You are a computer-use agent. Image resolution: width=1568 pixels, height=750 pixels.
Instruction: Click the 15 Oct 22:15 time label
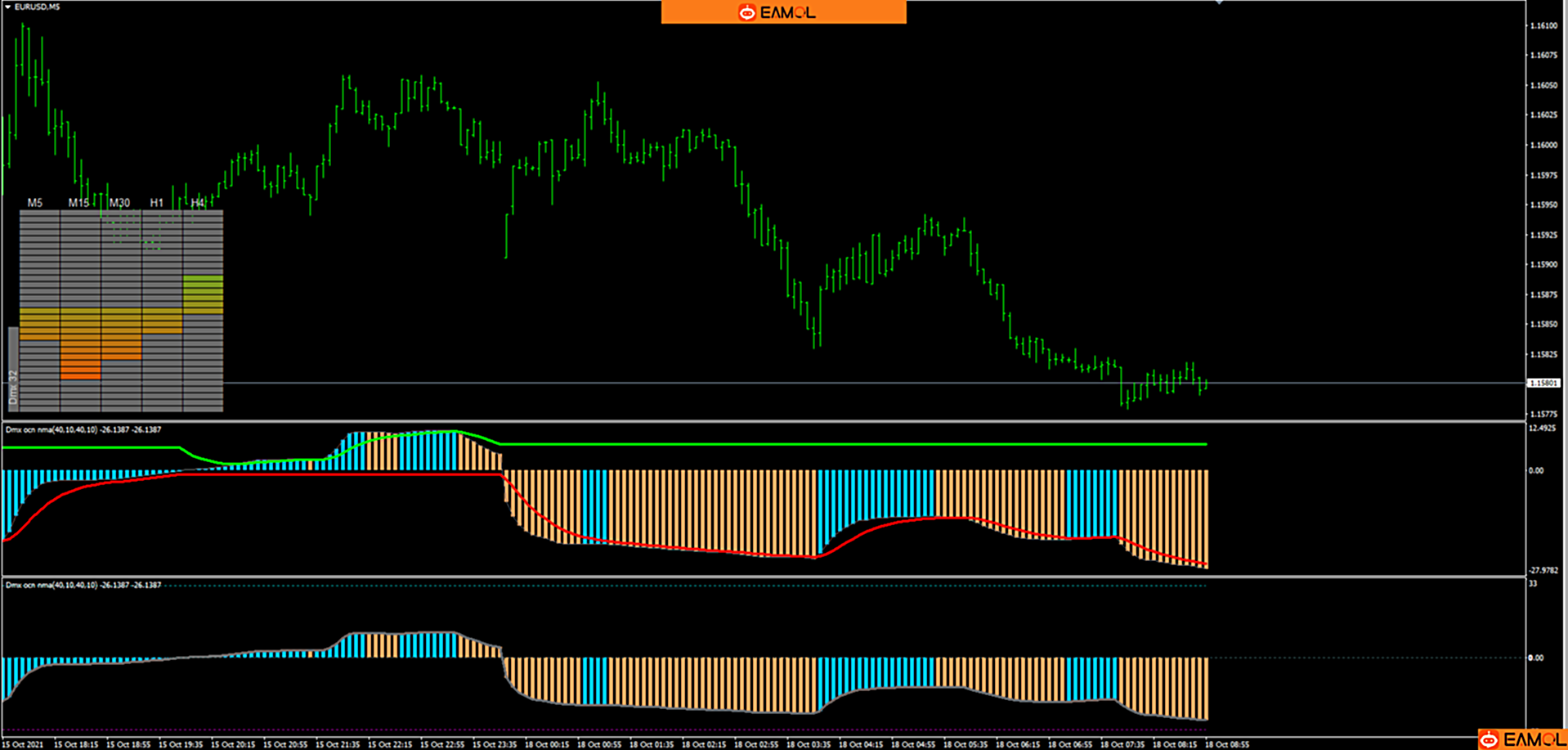390,744
